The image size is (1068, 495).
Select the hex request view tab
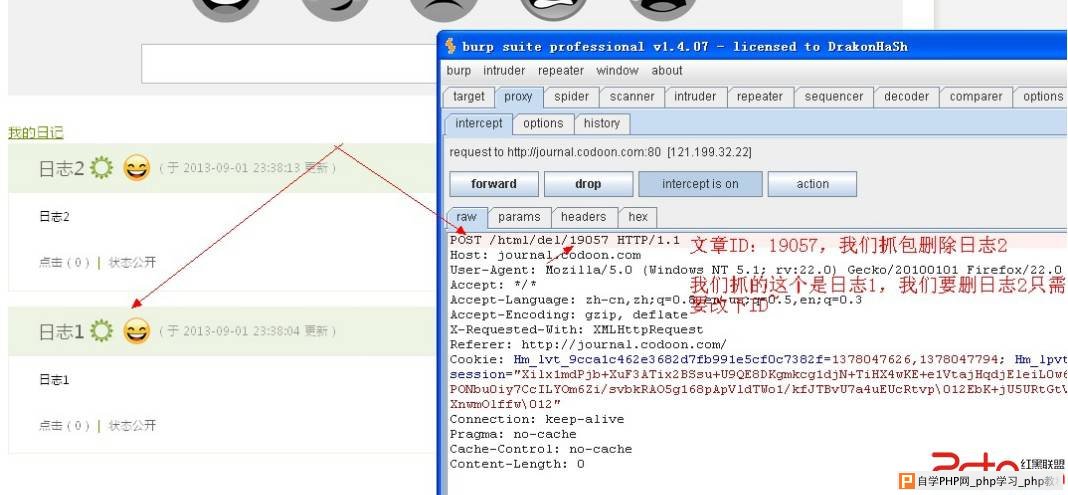click(x=638, y=217)
